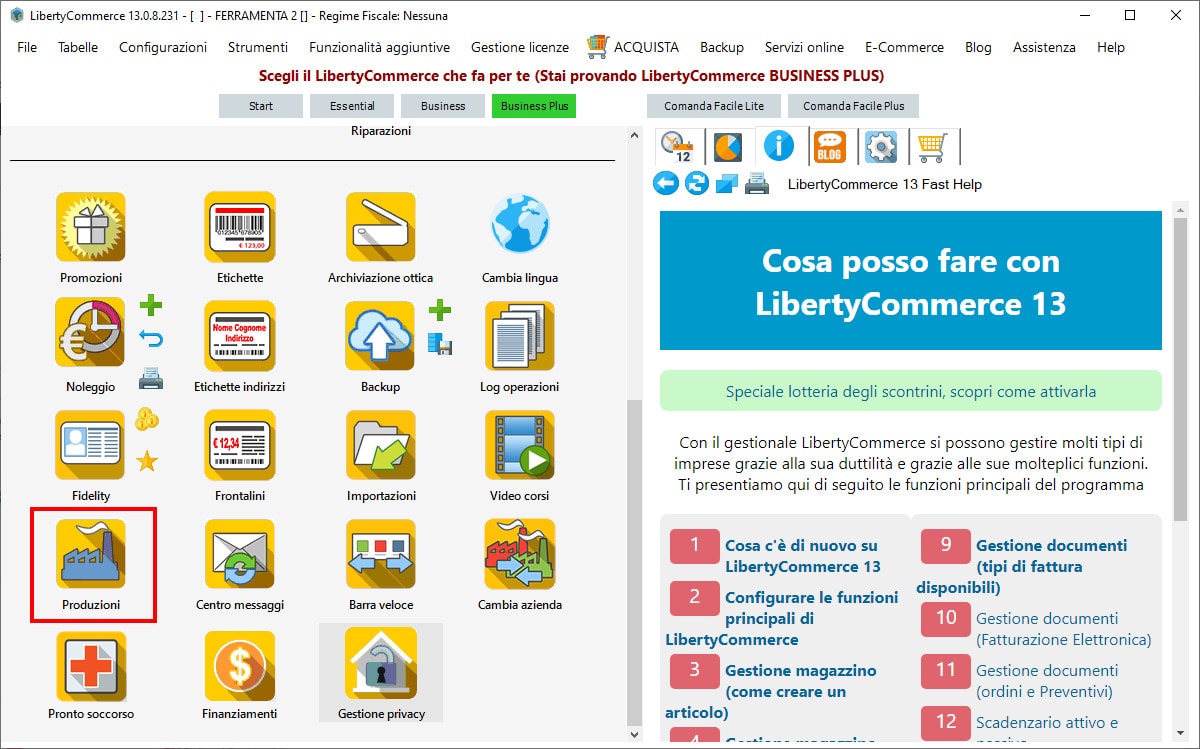This screenshot has height=749, width=1200.
Task: Open the Fidelity card icon
Action: coord(91,445)
